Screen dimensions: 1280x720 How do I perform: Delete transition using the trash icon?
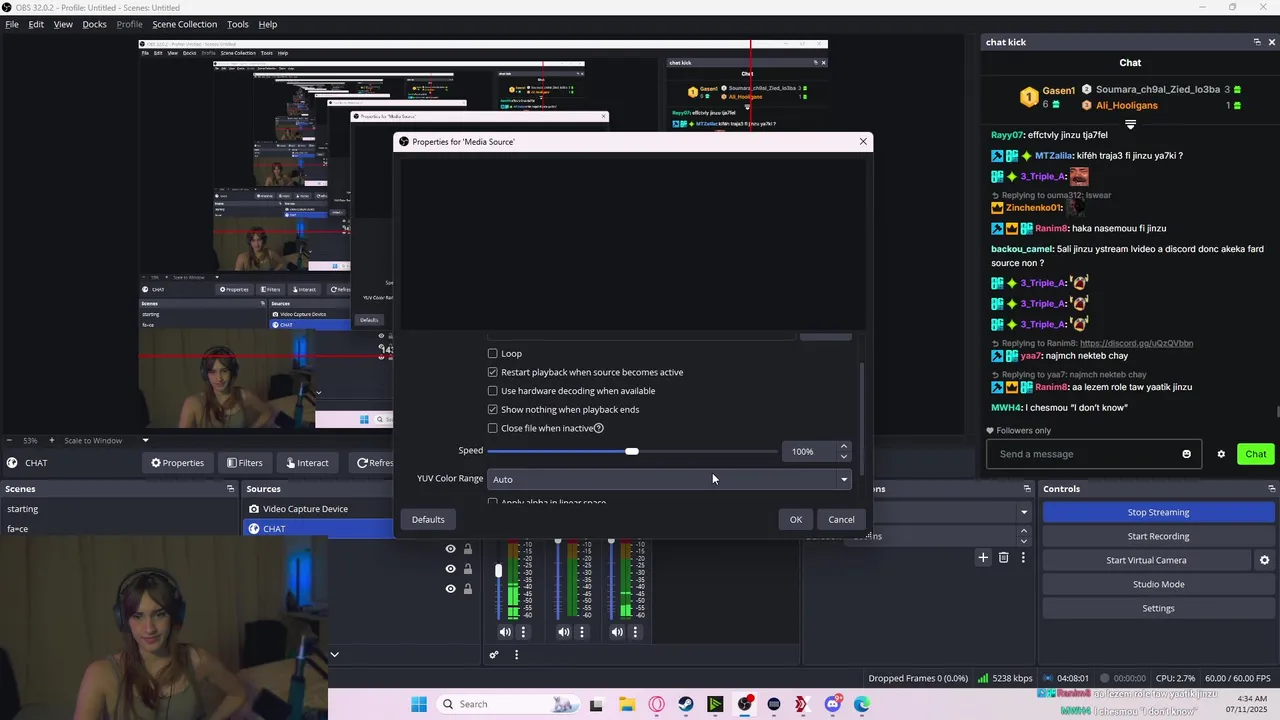click(1003, 557)
